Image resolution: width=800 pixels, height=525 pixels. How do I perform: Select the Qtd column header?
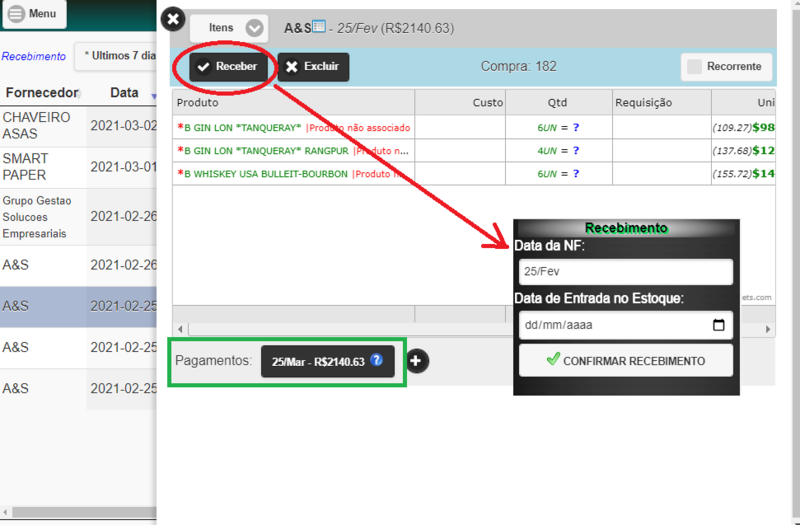click(x=559, y=103)
